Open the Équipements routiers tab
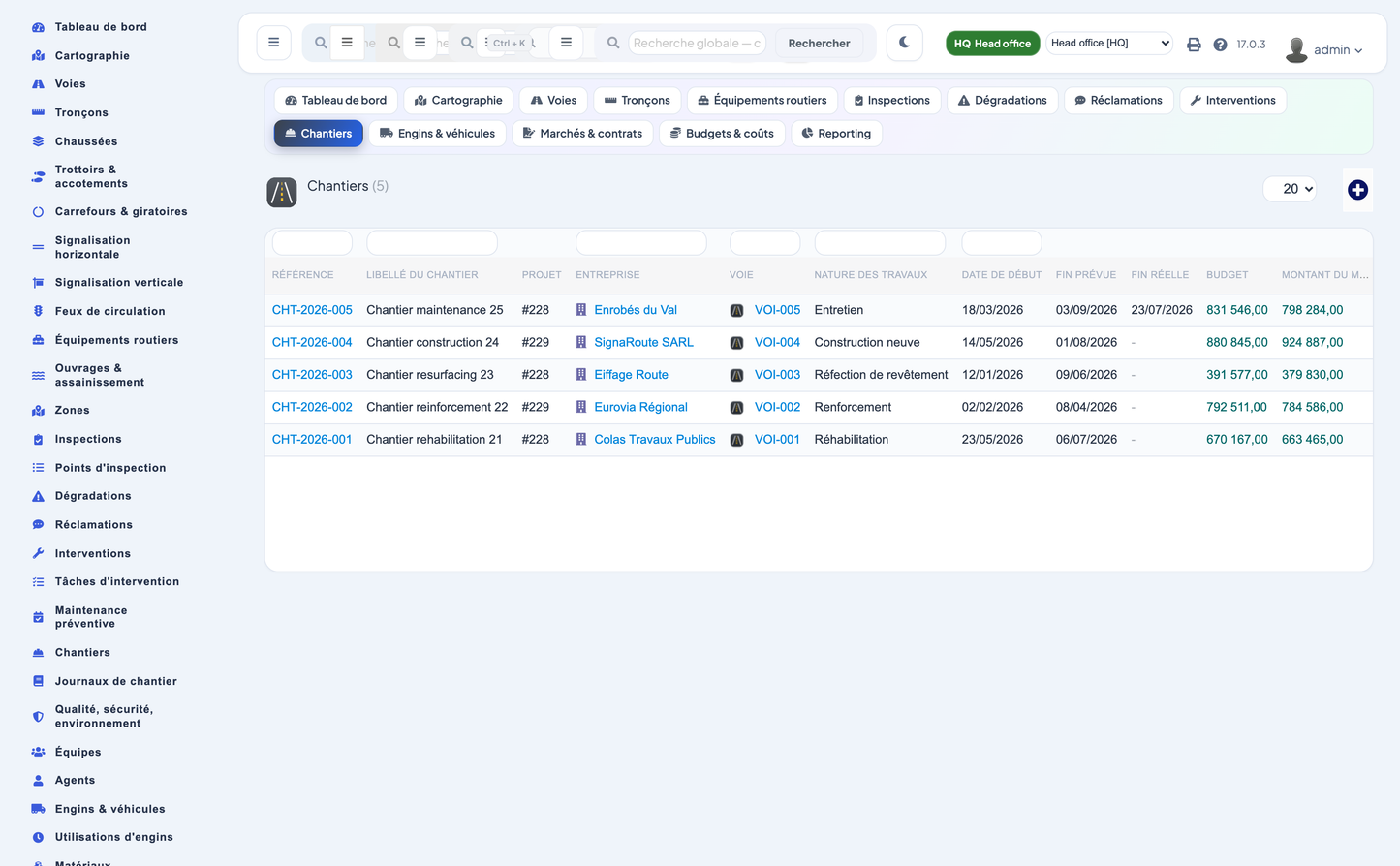This screenshot has width=1400, height=866. tap(762, 101)
